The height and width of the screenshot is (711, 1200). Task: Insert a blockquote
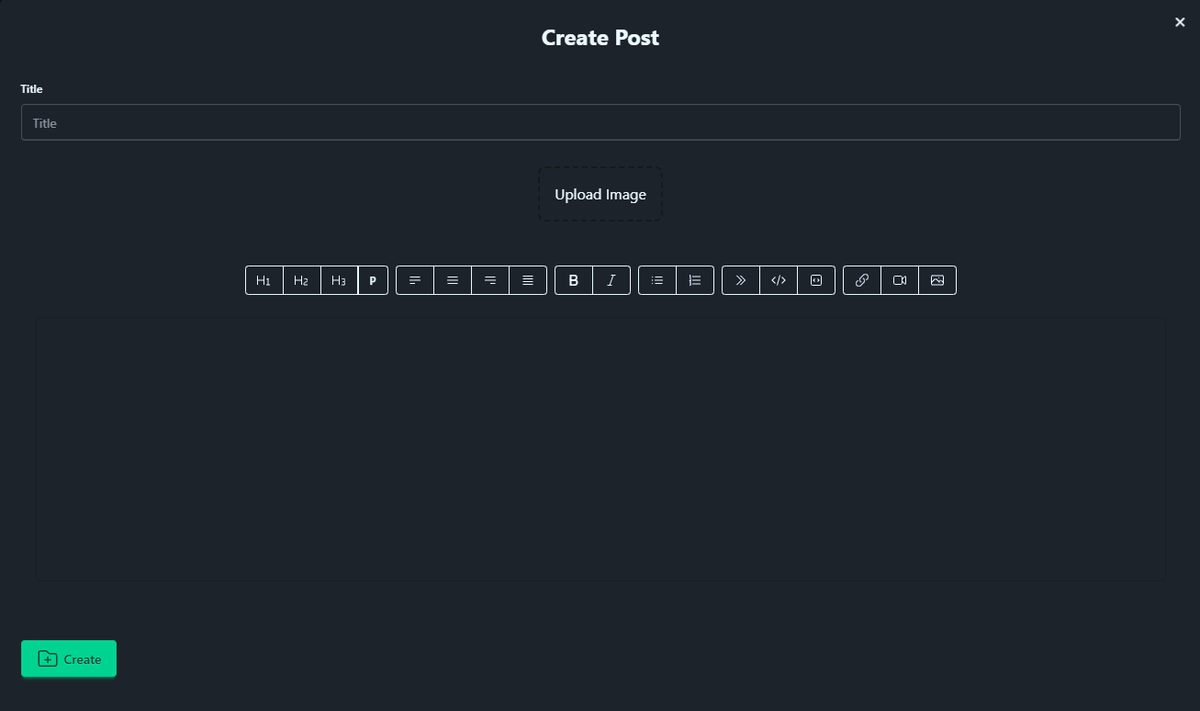click(741, 280)
